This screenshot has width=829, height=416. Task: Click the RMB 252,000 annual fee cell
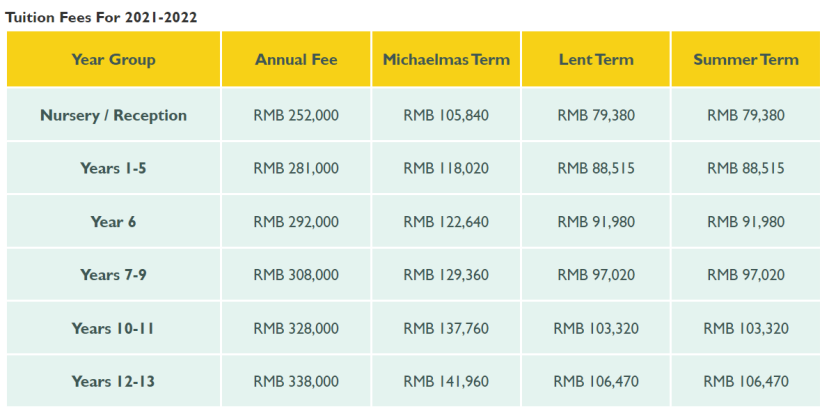click(296, 115)
